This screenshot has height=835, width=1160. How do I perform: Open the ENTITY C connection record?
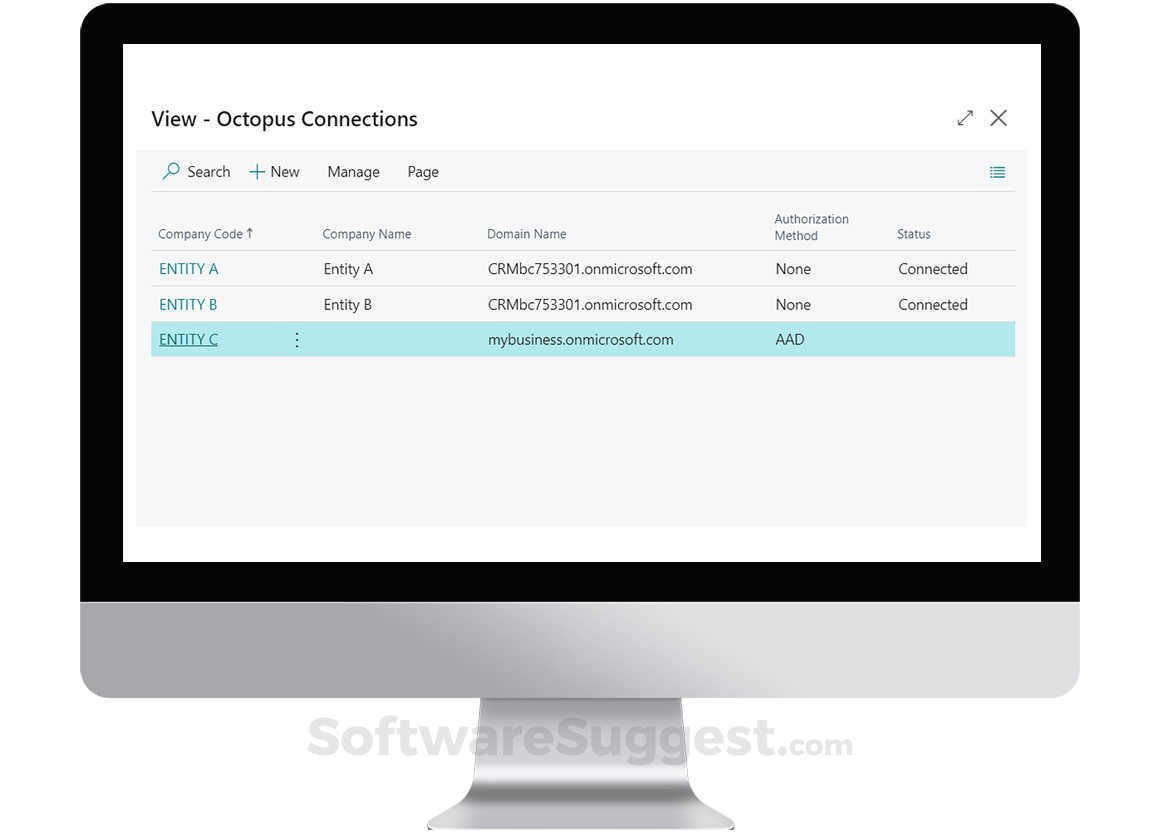pos(188,339)
